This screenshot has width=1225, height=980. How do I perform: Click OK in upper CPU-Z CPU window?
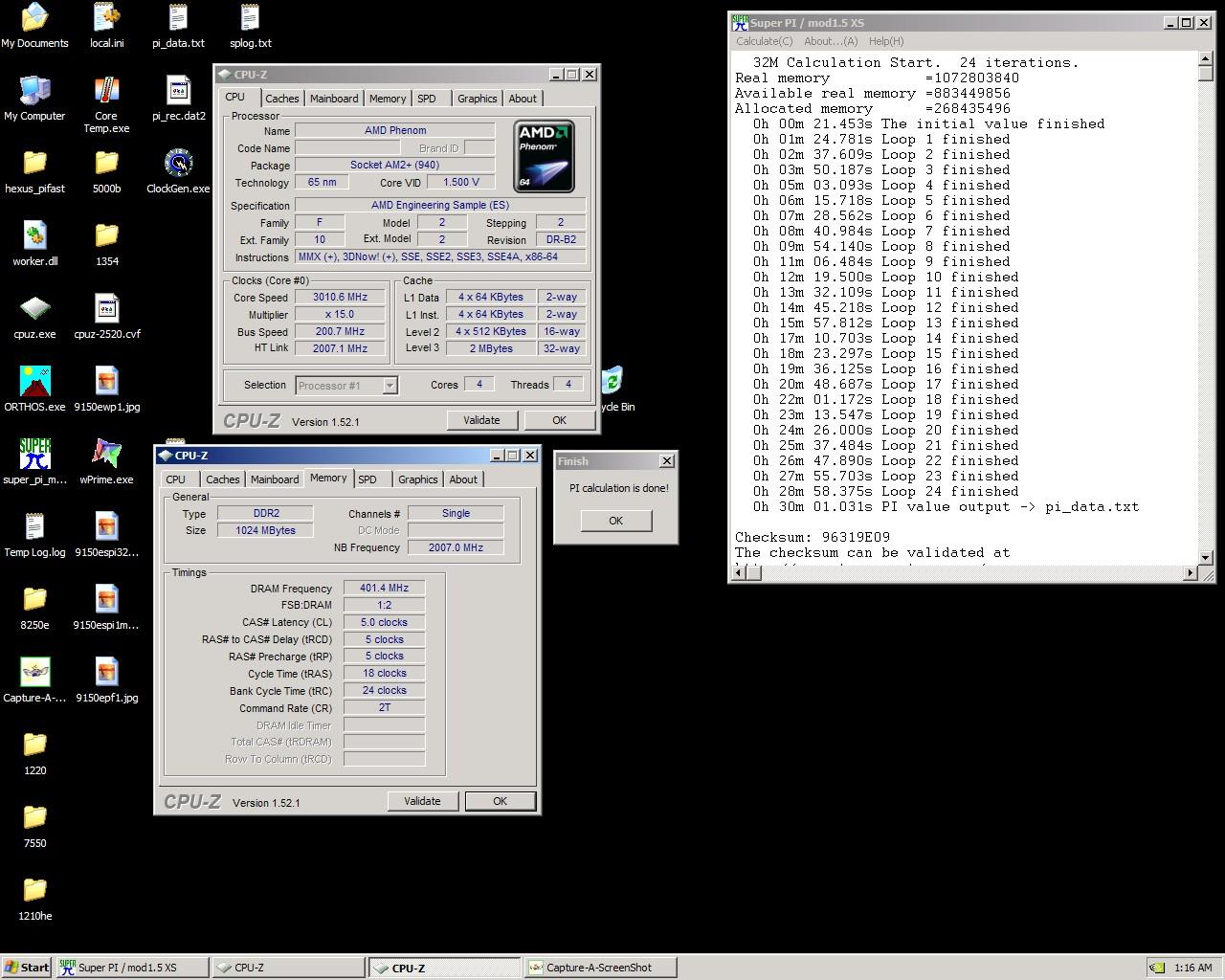tap(559, 420)
